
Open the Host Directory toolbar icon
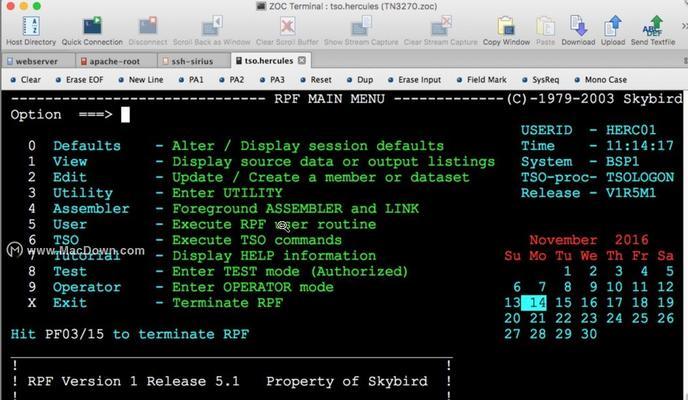[x=31, y=26]
